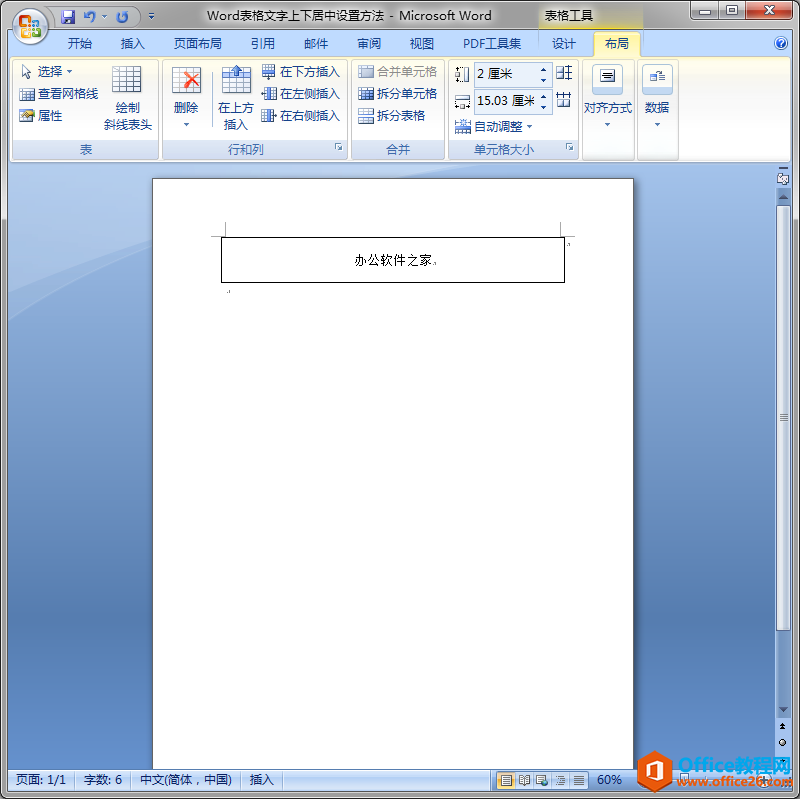Open the 开始 ribbon tab

click(80, 44)
